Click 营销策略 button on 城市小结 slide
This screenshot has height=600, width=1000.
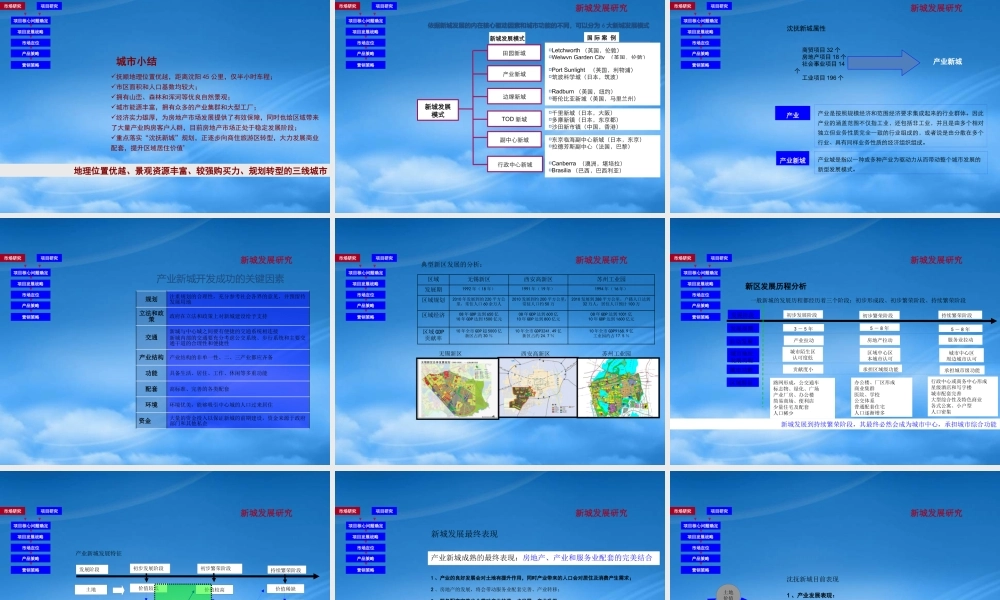point(31,64)
